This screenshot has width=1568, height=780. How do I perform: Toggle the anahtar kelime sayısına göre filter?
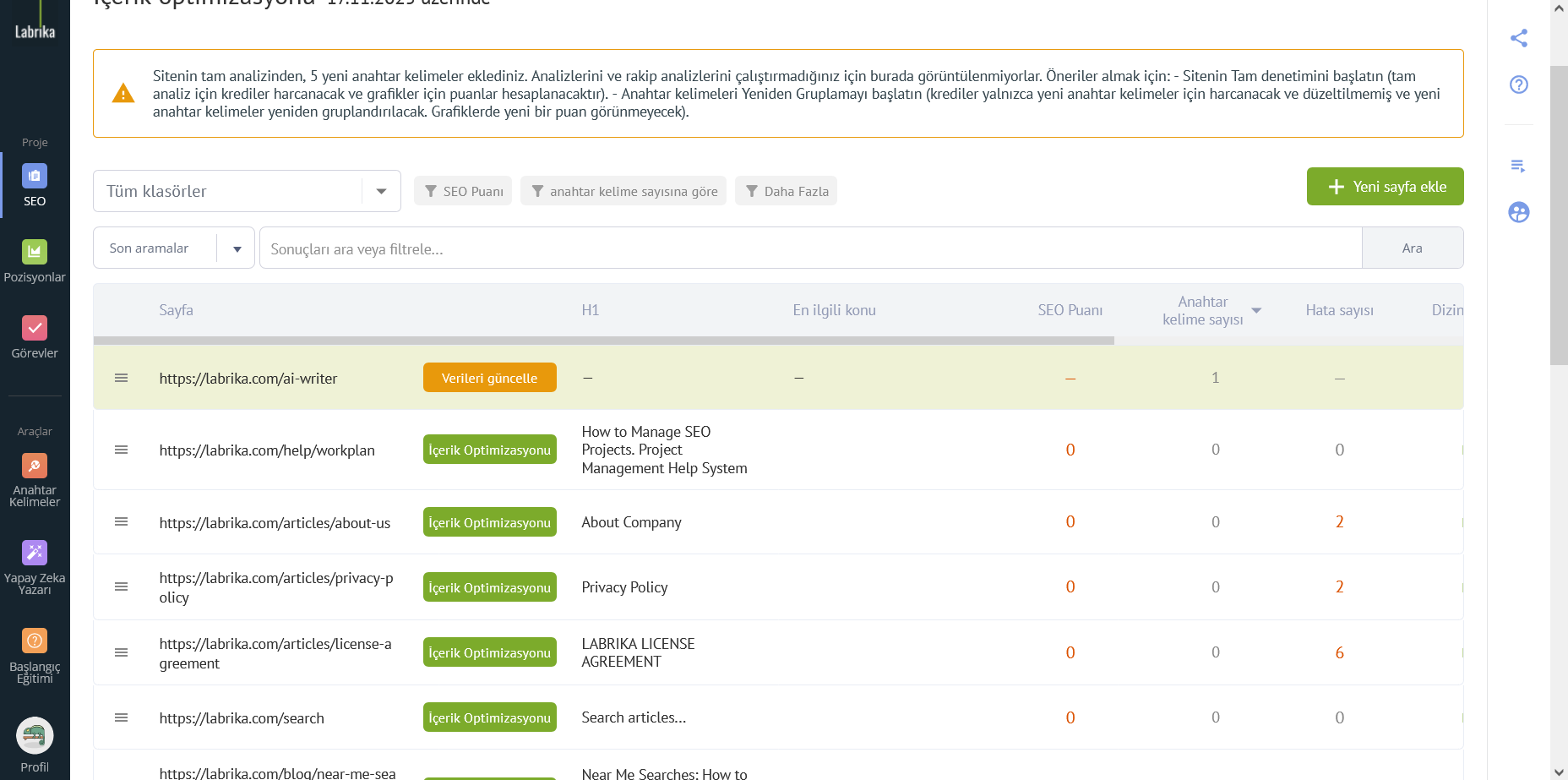pyautogui.click(x=623, y=191)
